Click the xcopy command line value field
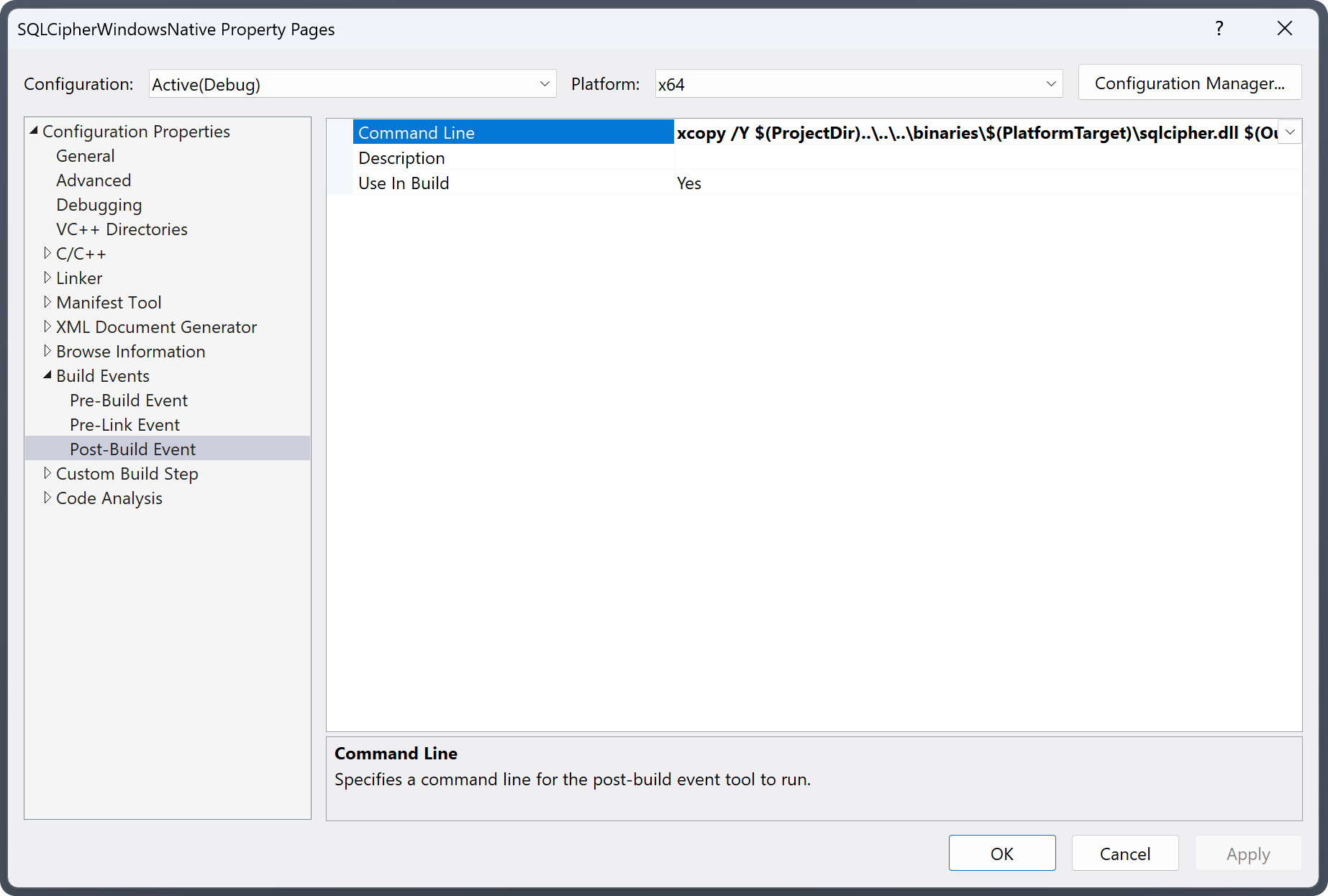 tap(977, 133)
